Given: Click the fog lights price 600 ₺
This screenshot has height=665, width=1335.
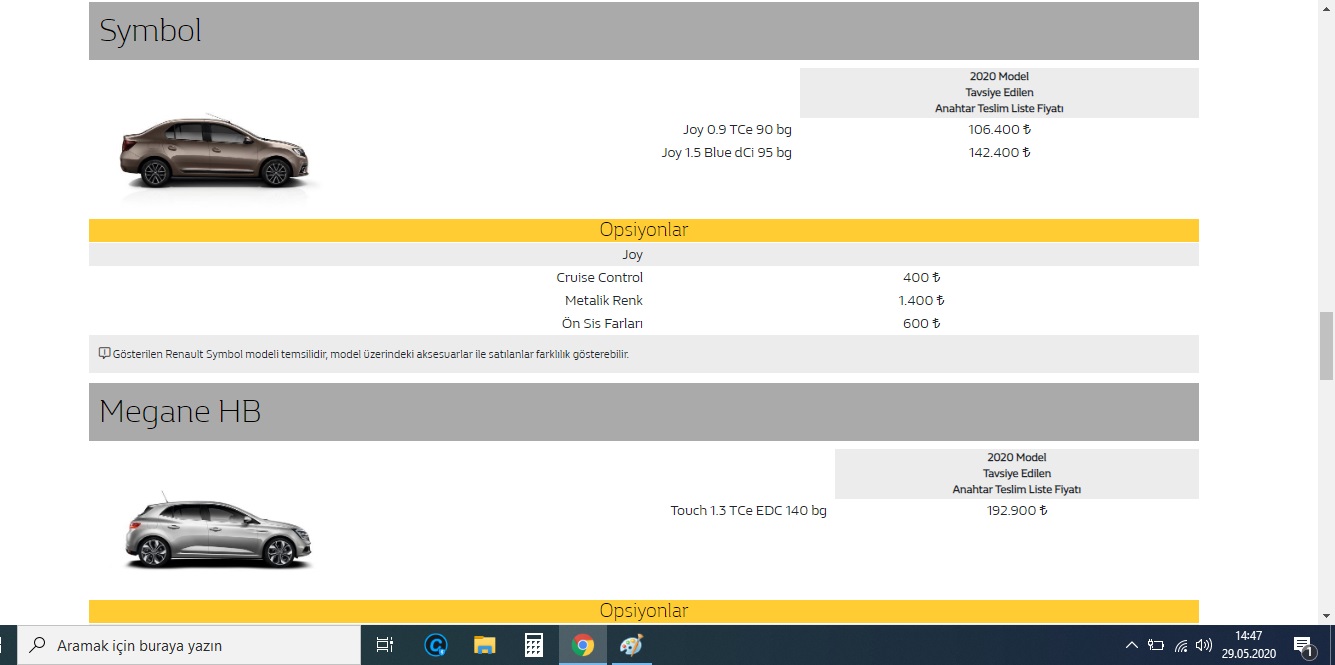Looking at the screenshot, I should coord(921,323).
